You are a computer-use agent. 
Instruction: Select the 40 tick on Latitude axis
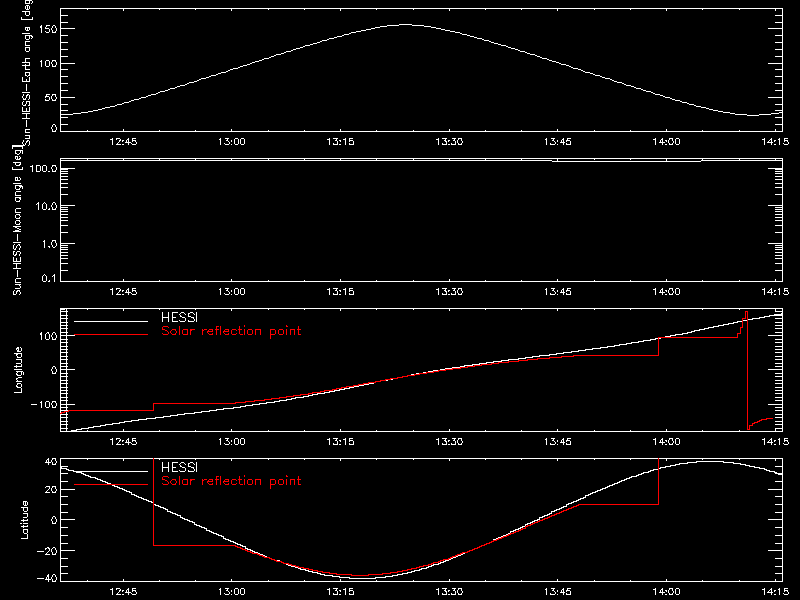click(51, 462)
